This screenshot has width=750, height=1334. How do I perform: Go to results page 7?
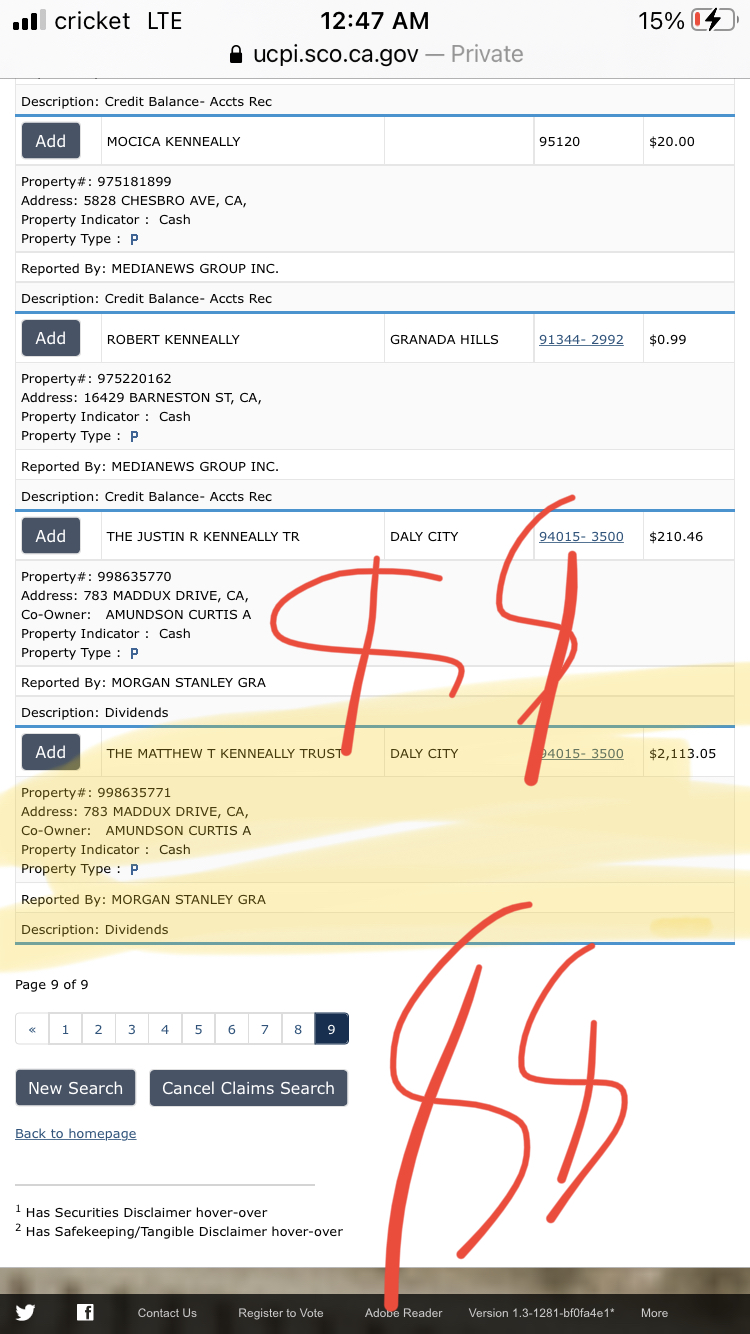point(265,1029)
